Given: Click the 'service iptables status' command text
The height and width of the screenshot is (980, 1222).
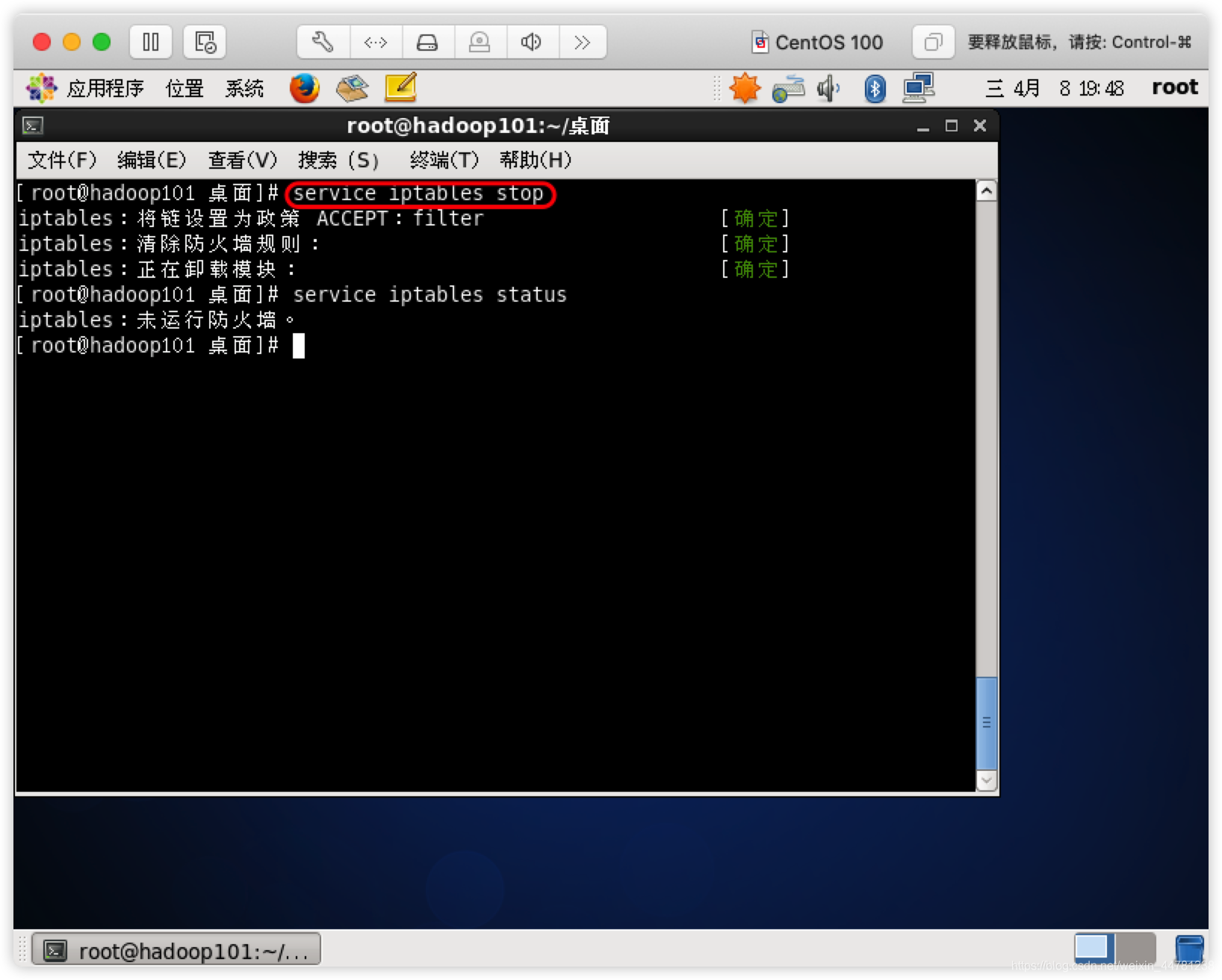Looking at the screenshot, I should coord(429,295).
